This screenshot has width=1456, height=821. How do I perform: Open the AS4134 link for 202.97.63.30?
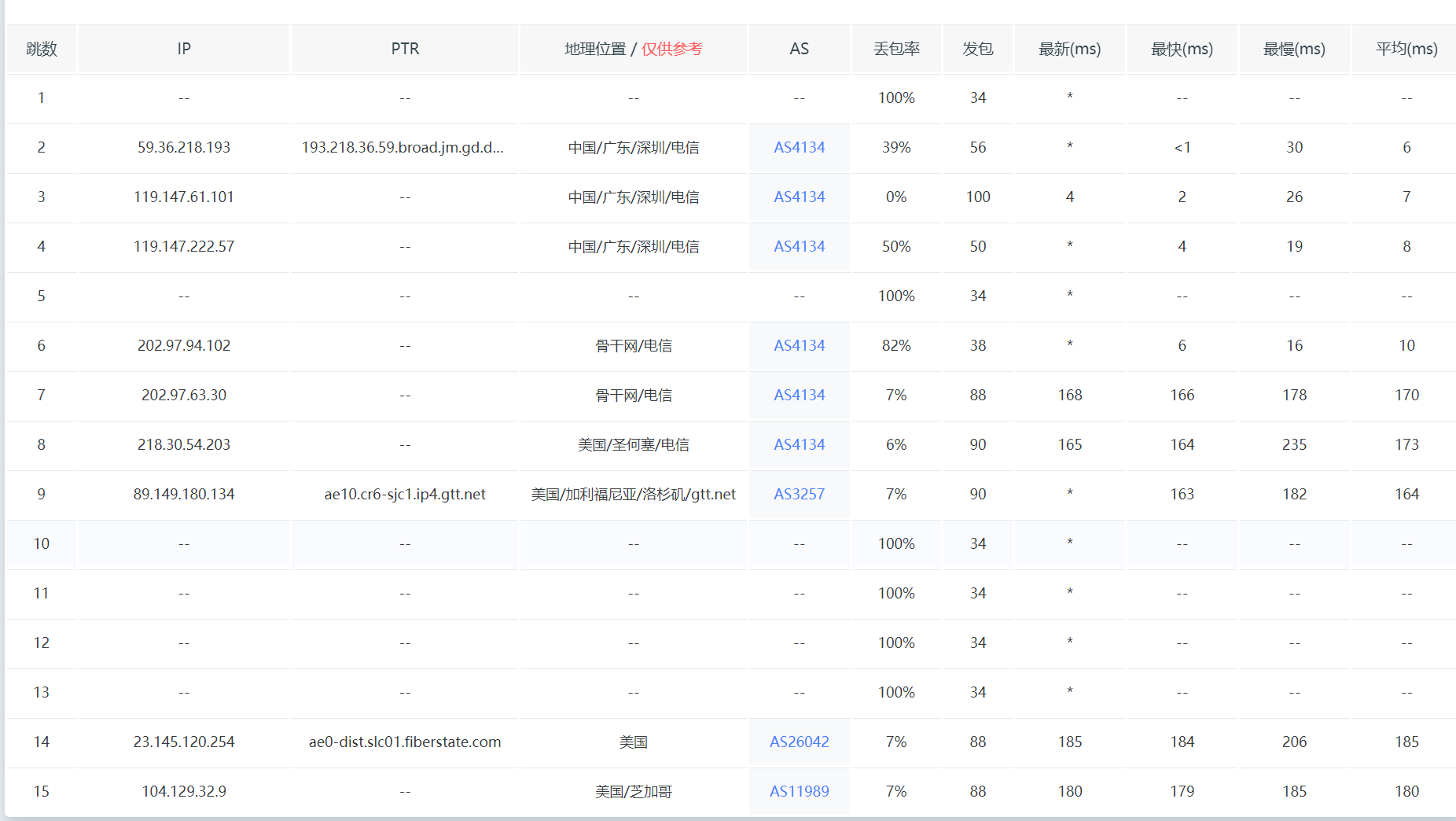pyautogui.click(x=799, y=395)
